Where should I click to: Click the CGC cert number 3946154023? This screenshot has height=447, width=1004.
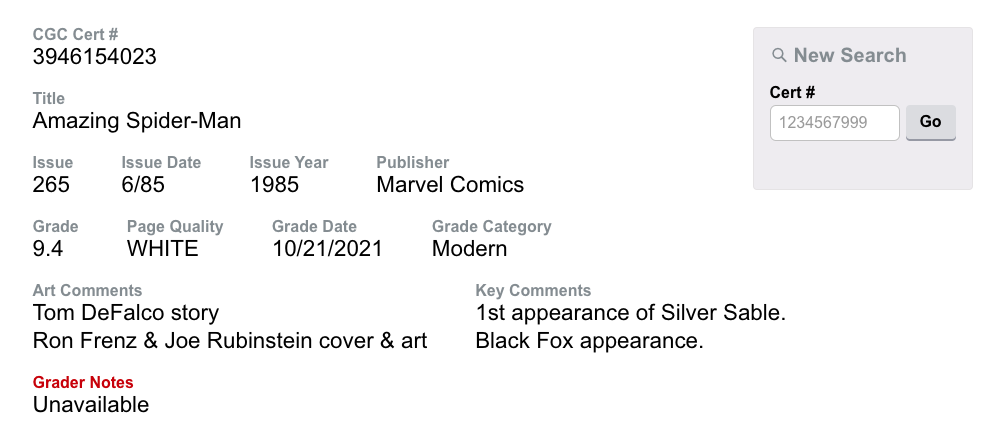coord(95,57)
